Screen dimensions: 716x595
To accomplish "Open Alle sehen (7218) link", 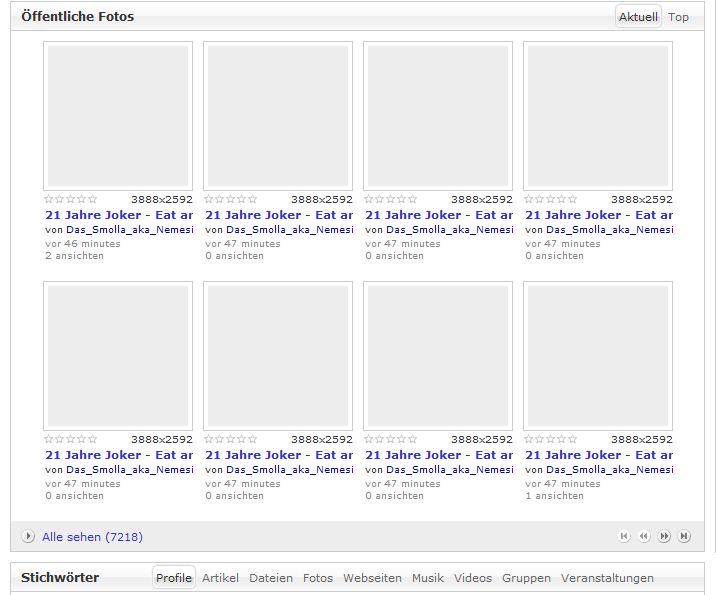I will point(92,537).
